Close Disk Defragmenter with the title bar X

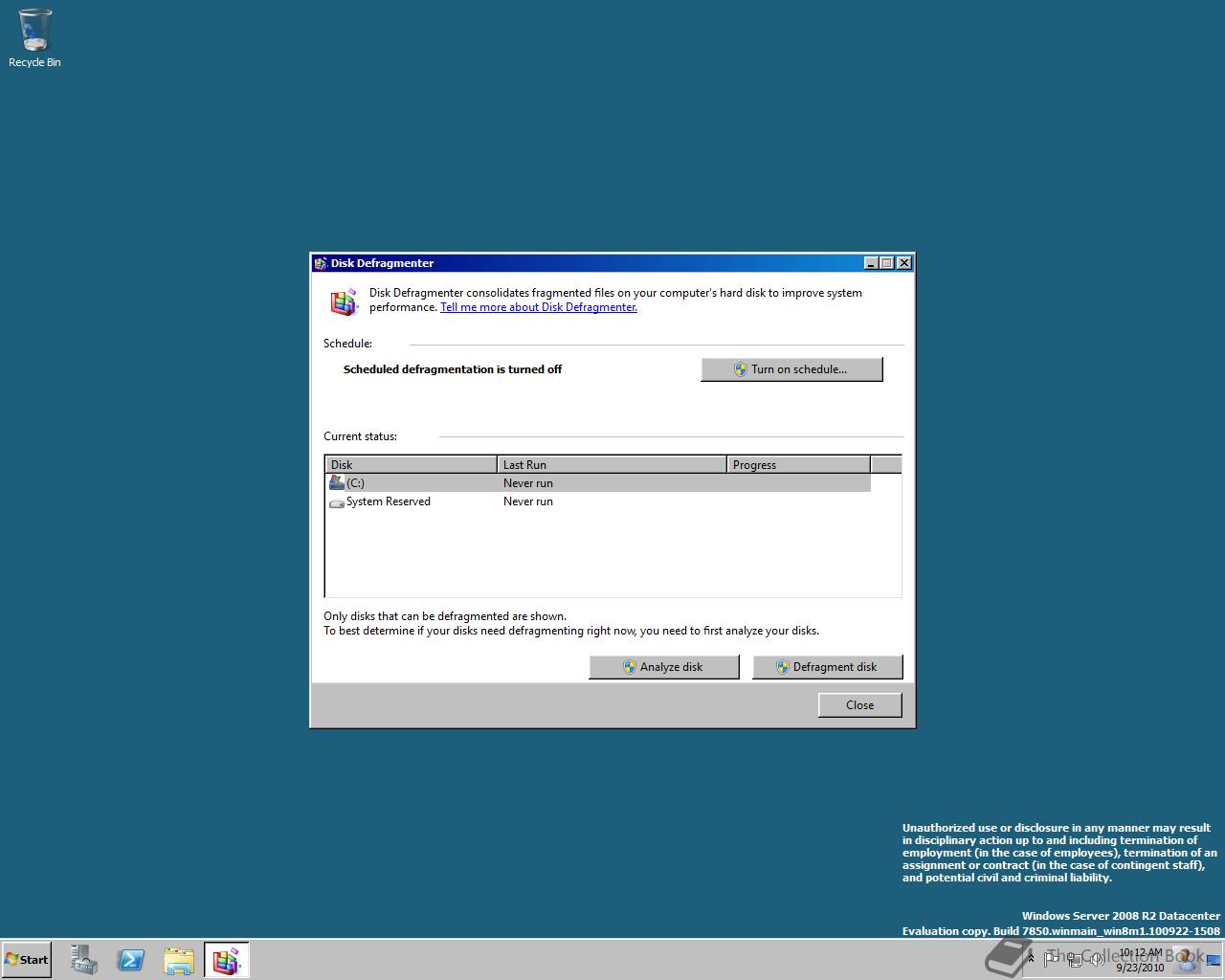(x=904, y=263)
